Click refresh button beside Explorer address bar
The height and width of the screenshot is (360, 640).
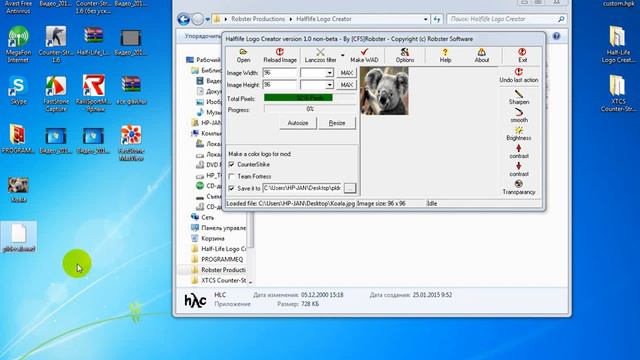[x=437, y=19]
